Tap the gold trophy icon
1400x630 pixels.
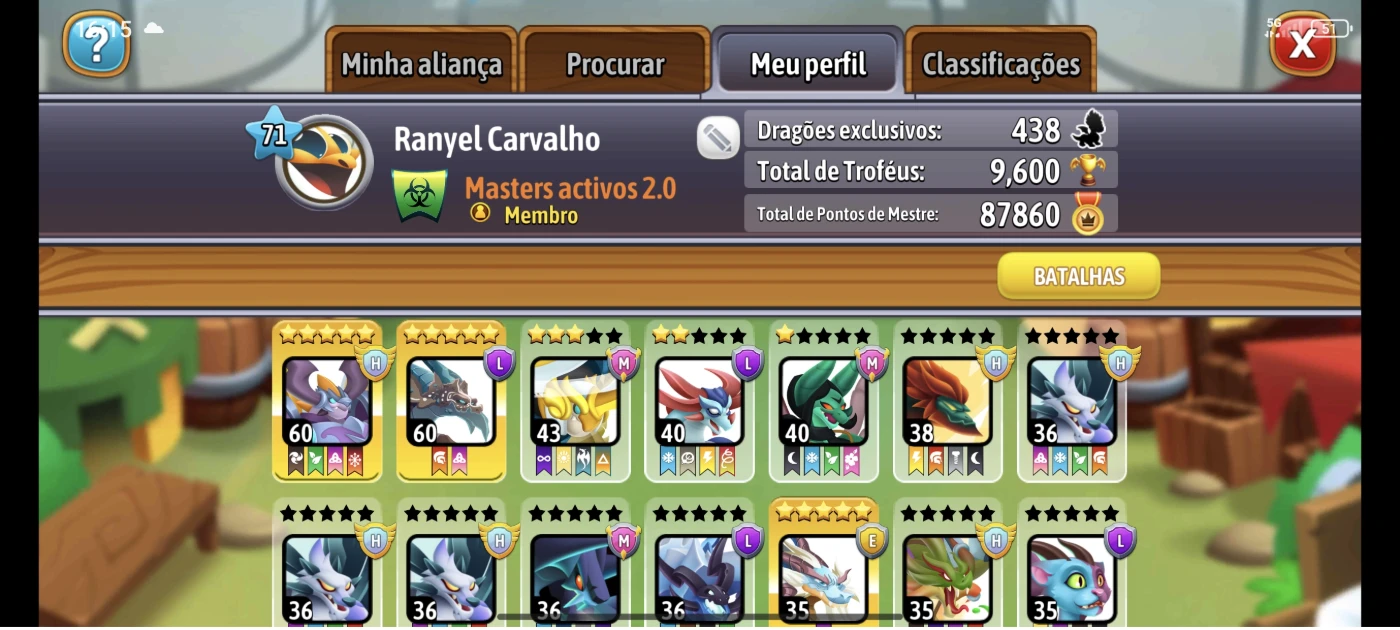1088,170
